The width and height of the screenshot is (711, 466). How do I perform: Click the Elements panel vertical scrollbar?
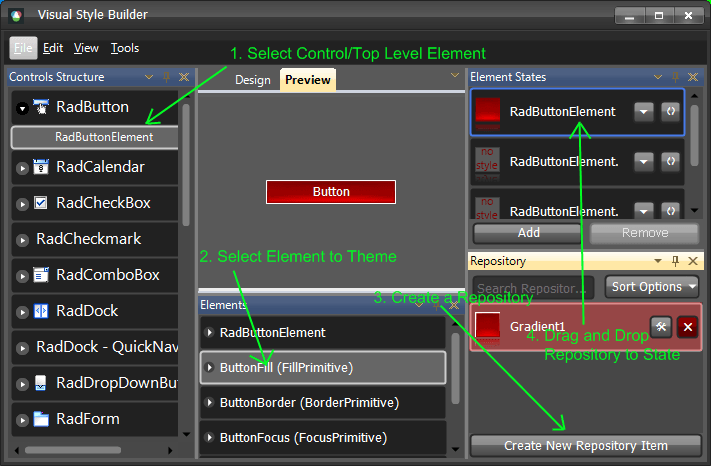[x=456, y=369]
